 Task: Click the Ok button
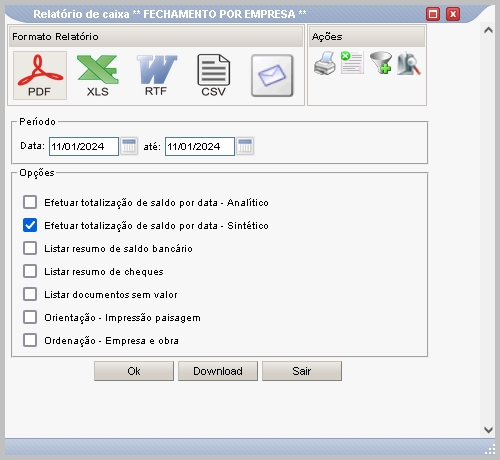click(x=134, y=371)
